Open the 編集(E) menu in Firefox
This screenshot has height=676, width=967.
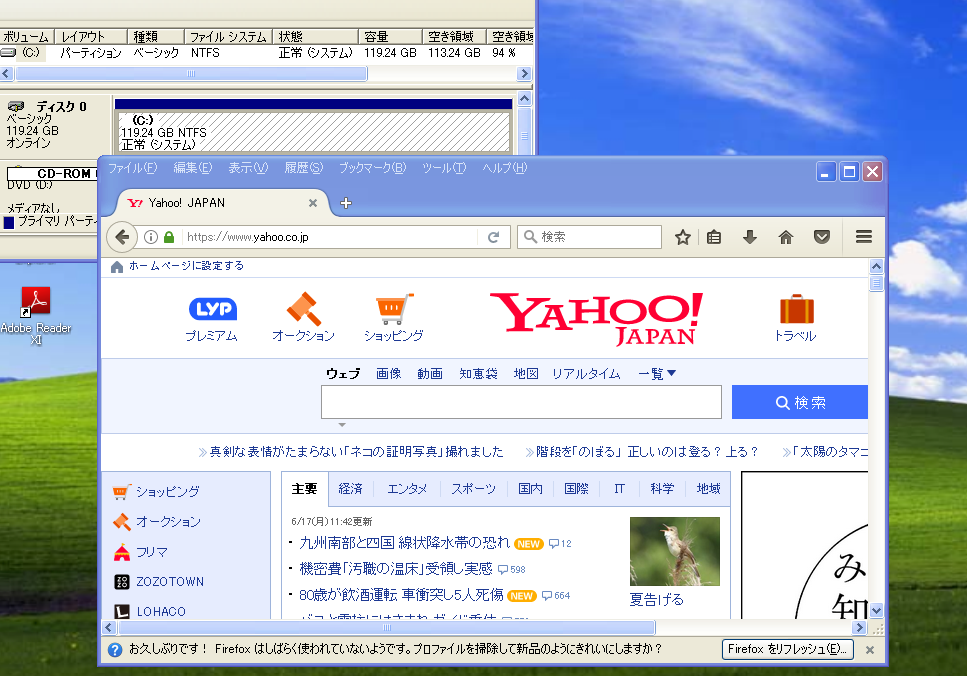(192, 168)
